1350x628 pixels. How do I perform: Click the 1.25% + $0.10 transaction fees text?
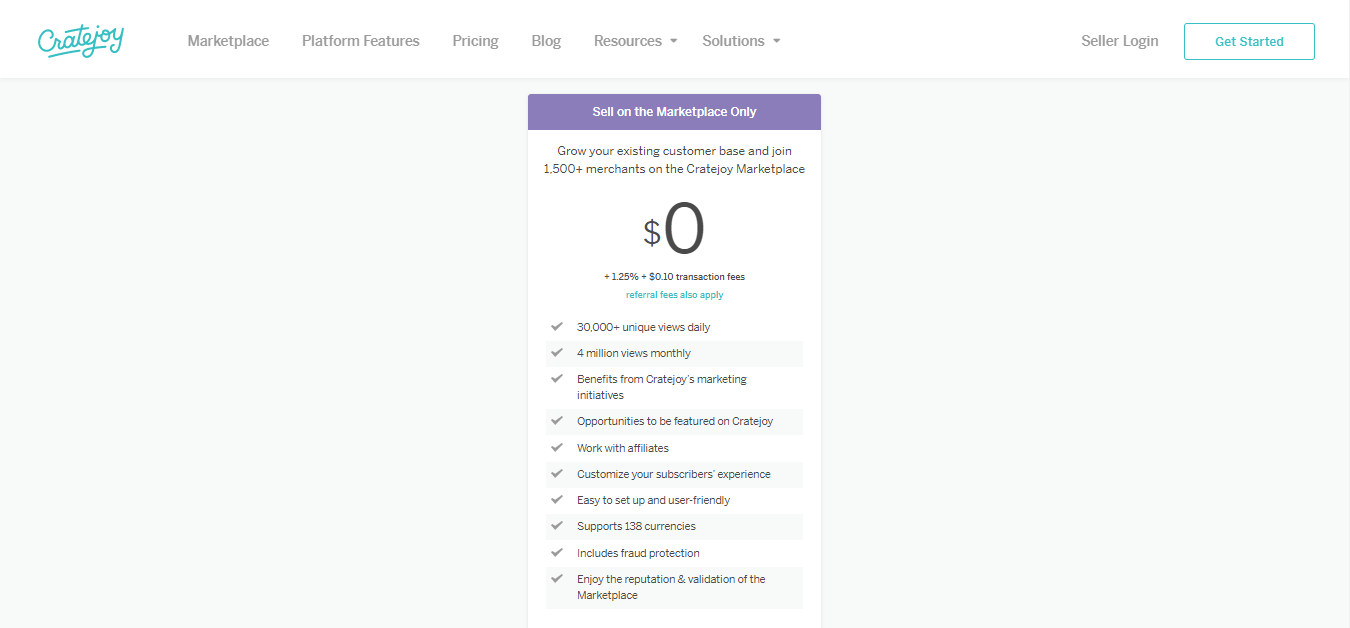[x=674, y=277]
